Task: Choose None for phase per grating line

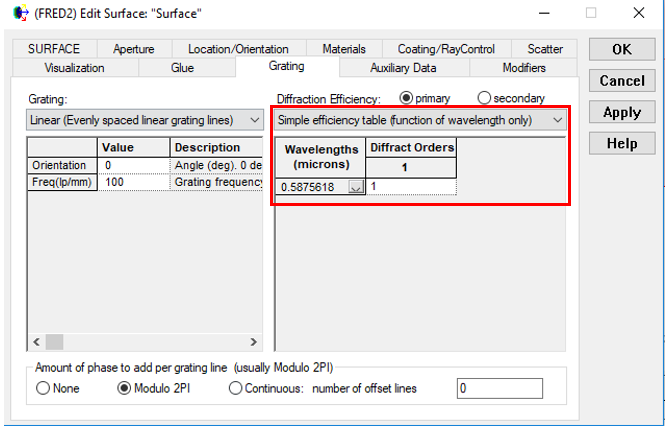Action: (x=44, y=388)
